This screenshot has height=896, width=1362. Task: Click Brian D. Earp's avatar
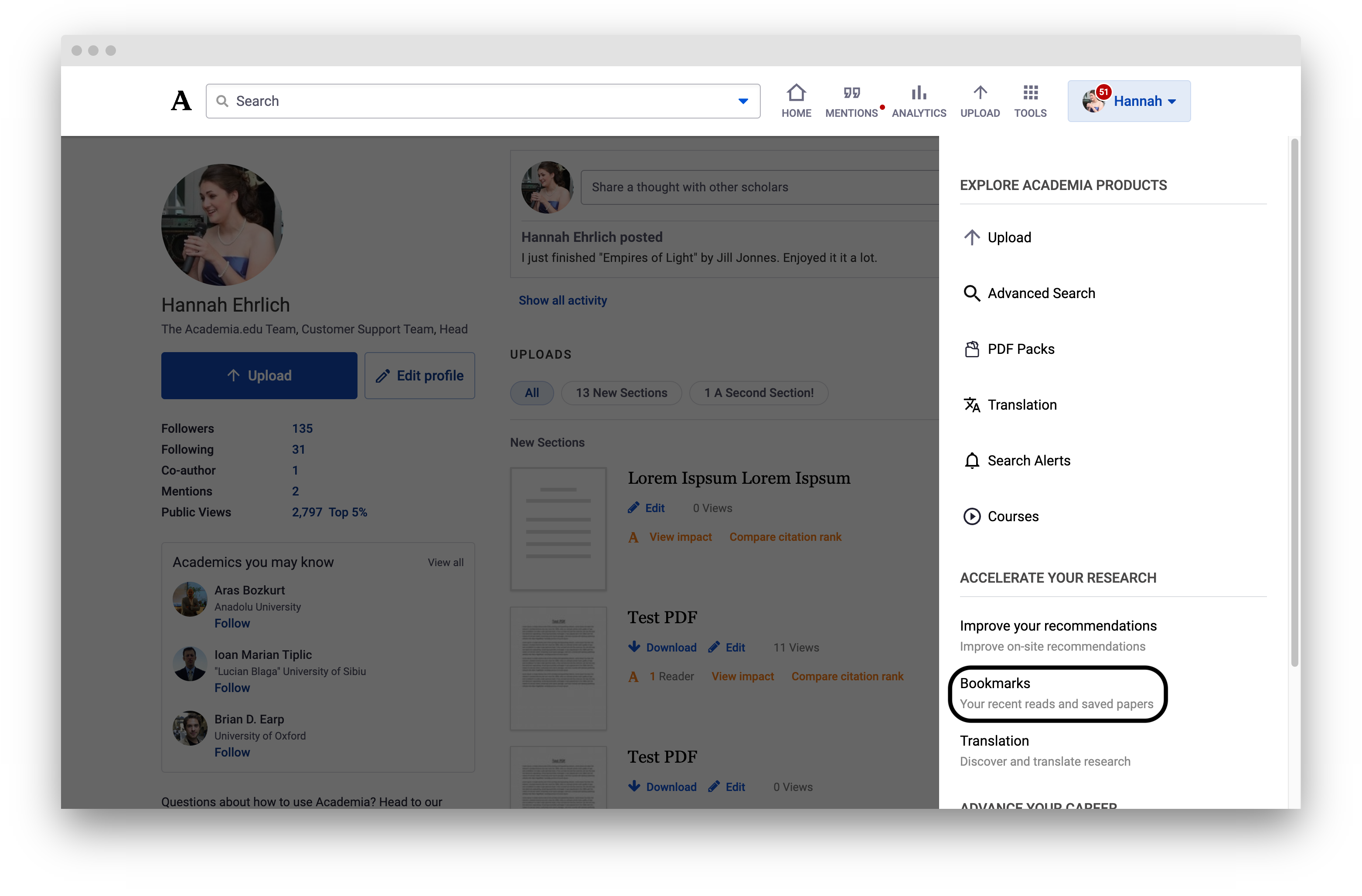[190, 728]
